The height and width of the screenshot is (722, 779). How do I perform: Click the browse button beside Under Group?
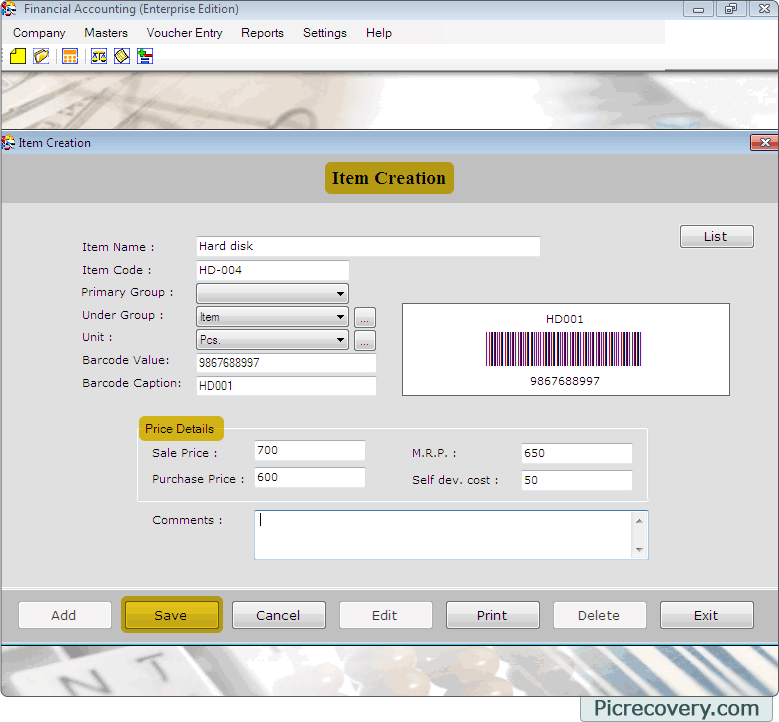365,318
